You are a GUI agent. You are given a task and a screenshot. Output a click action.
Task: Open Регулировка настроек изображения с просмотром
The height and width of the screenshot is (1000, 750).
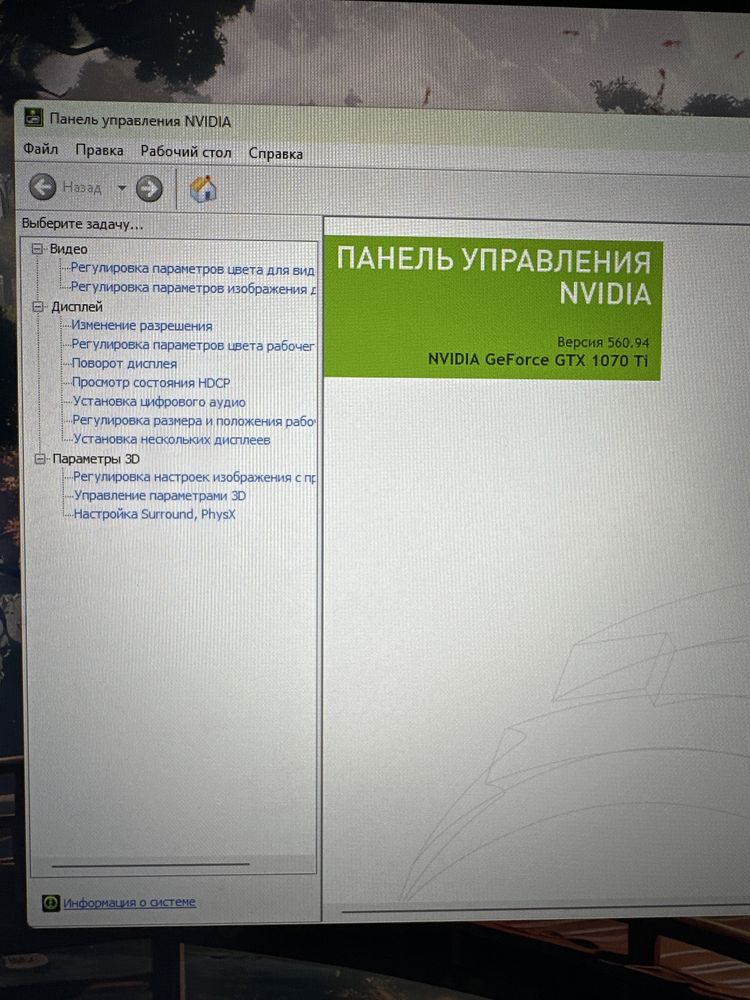[195, 477]
